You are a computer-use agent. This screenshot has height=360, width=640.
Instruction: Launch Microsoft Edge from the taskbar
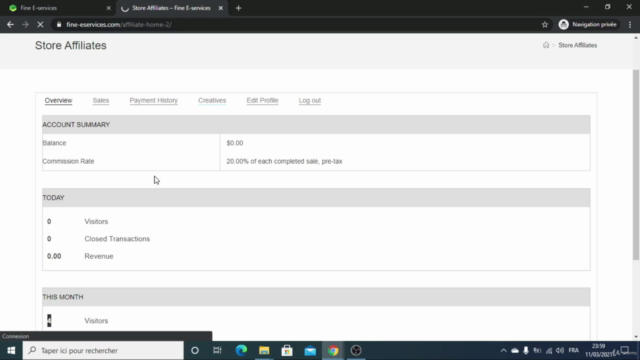[x=241, y=351]
